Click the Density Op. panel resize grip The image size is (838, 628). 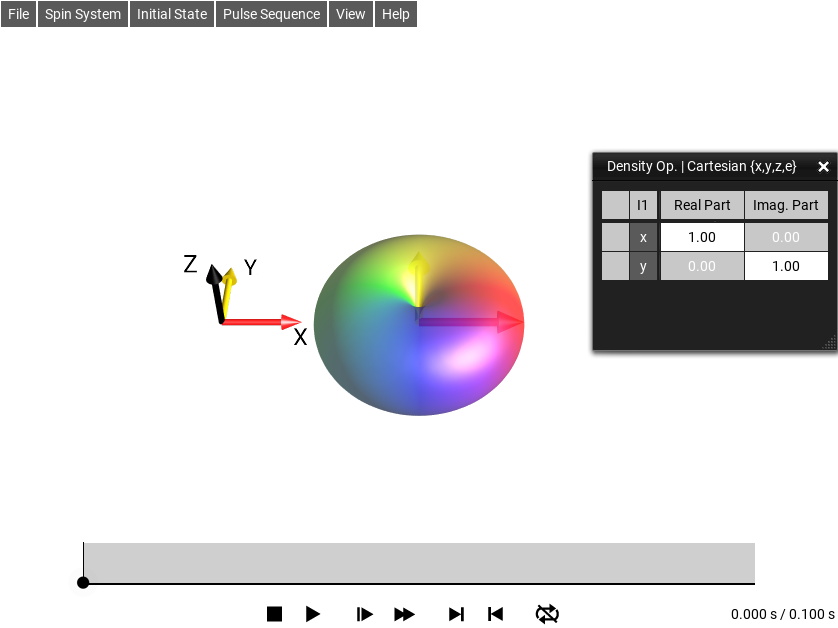(x=829, y=343)
